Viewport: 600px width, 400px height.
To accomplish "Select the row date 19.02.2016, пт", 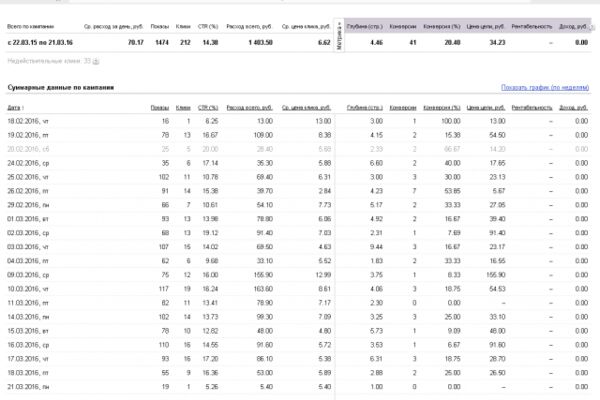I will 28,135.
